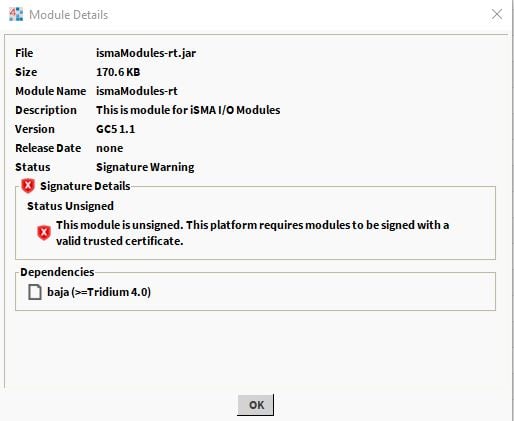Click the File field label

[x=24, y=53]
